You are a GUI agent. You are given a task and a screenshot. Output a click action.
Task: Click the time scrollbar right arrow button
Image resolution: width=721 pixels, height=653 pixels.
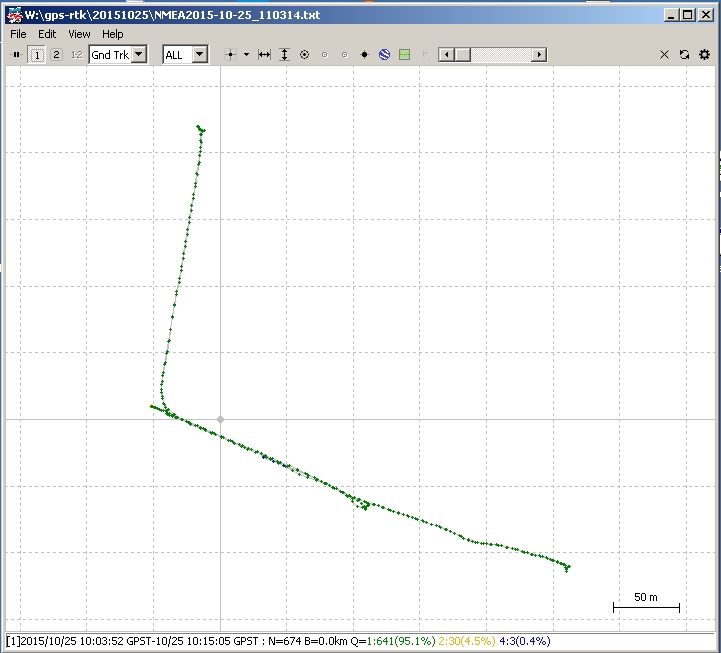pyautogui.click(x=539, y=55)
